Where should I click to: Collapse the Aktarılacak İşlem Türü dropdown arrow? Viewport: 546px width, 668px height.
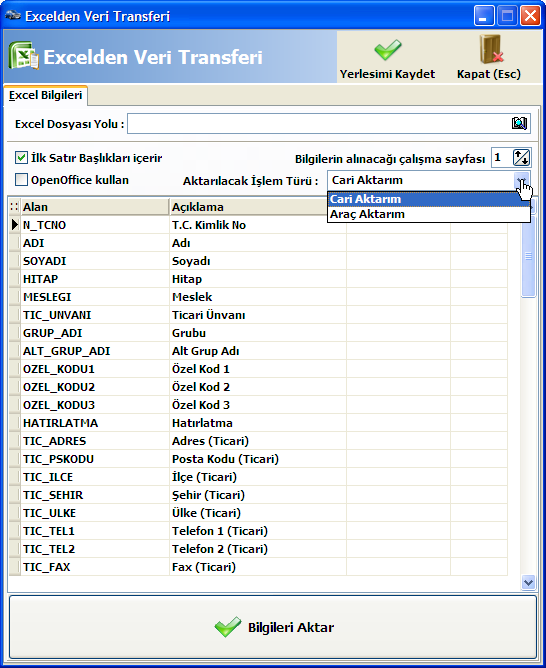pyautogui.click(x=522, y=181)
